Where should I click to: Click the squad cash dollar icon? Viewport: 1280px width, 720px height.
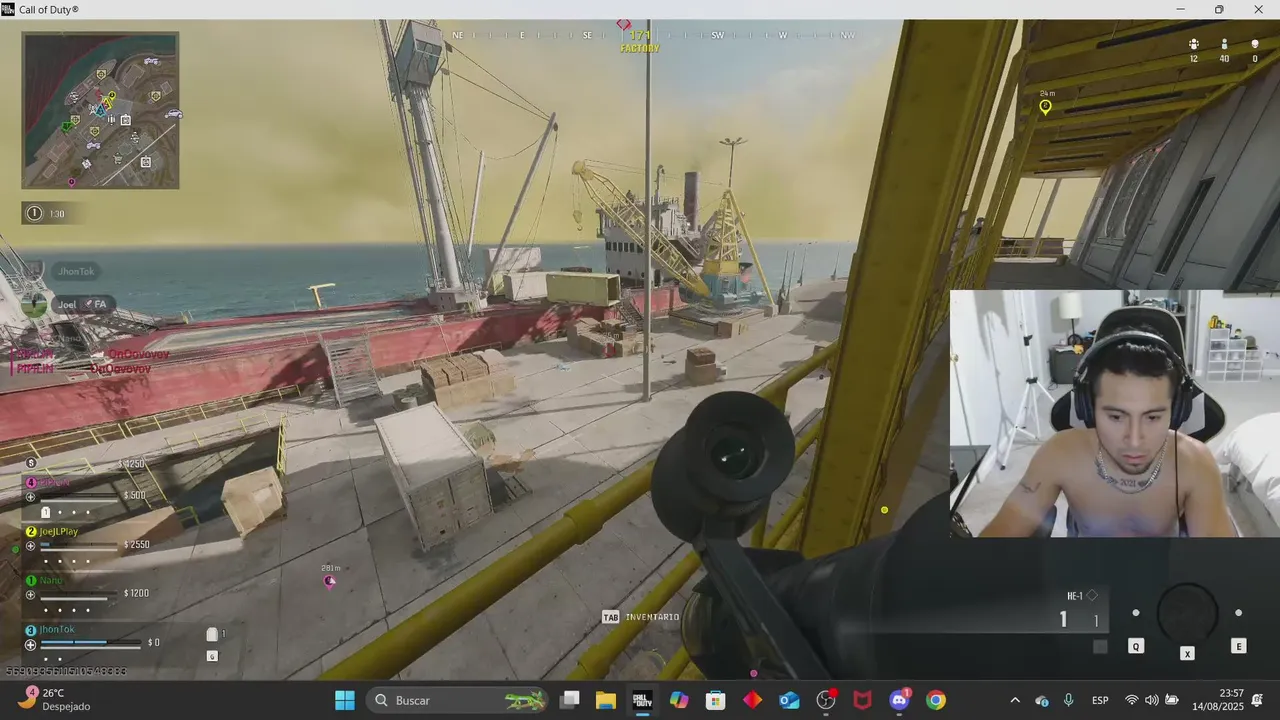click(31, 463)
